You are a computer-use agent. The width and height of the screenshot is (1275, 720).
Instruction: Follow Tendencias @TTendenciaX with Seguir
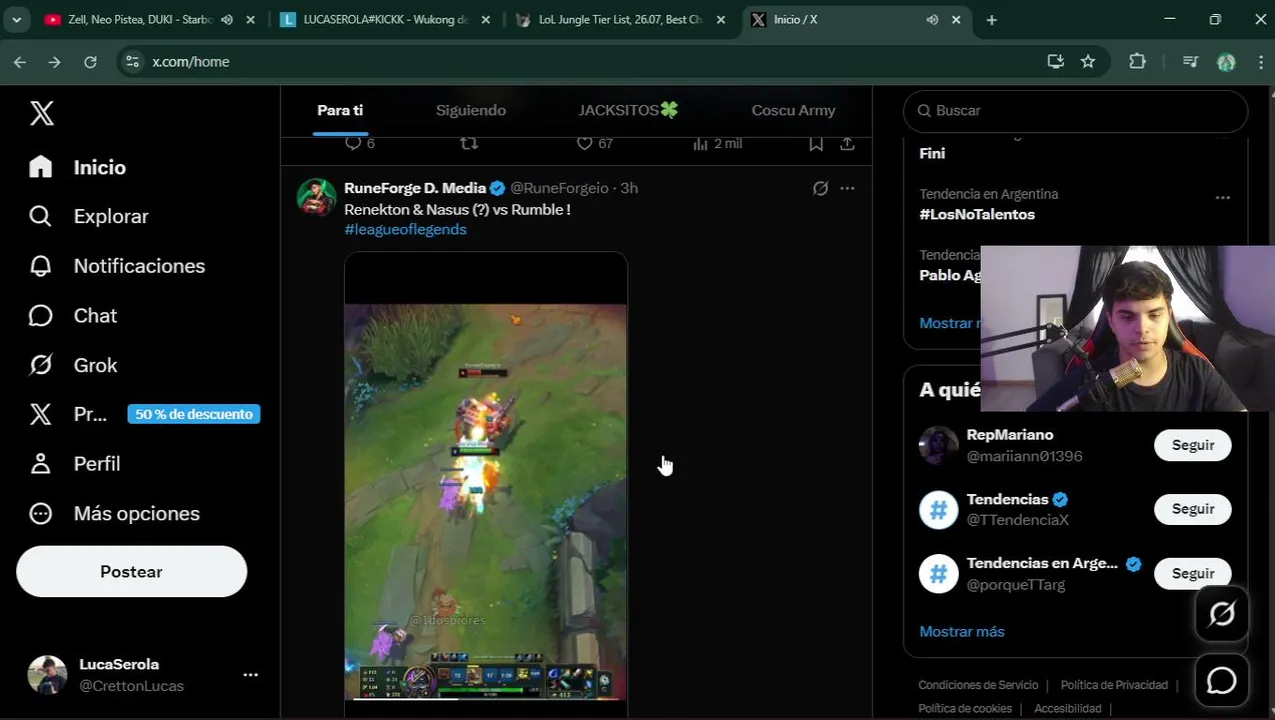1192,509
